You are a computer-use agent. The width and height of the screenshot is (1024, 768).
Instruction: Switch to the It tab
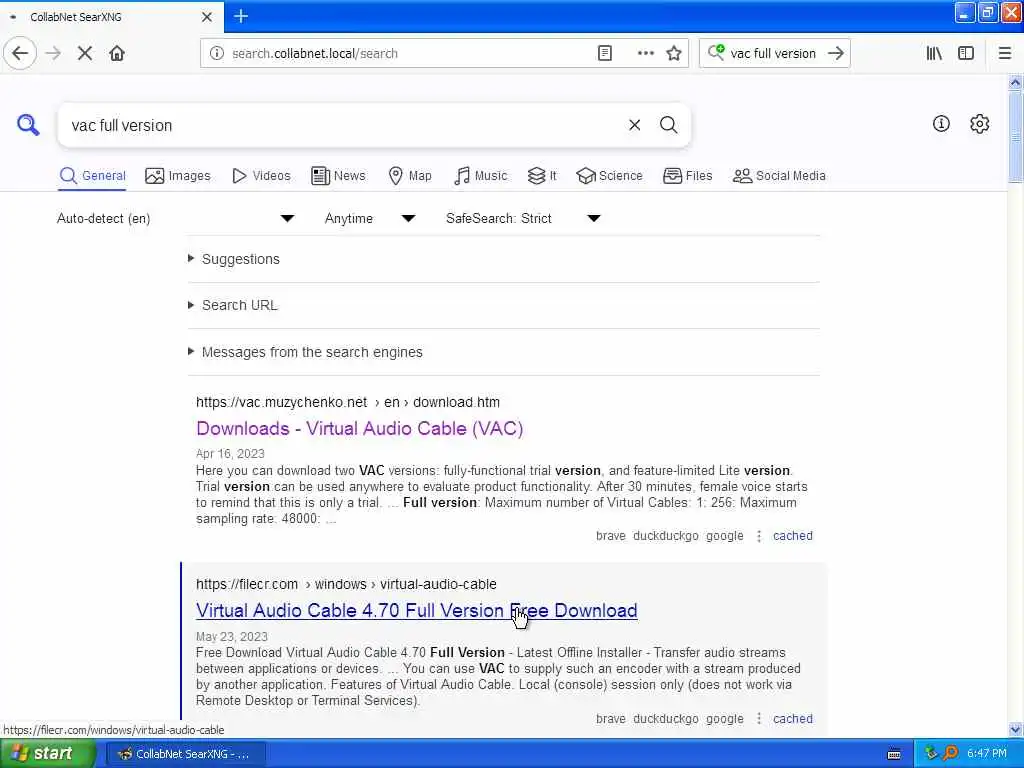(x=542, y=176)
